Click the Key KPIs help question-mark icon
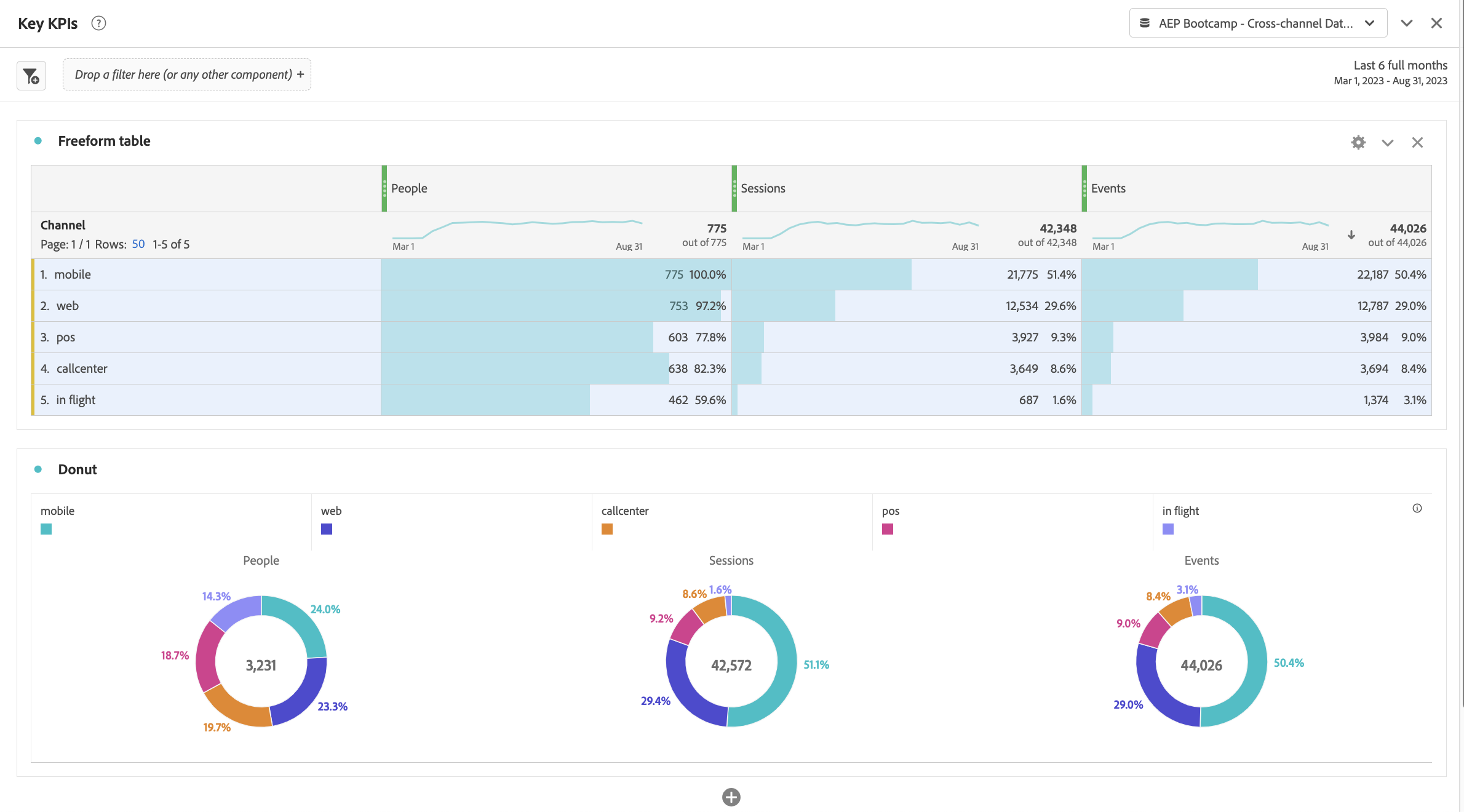Image resolution: width=1464 pixels, height=812 pixels. coord(98,23)
